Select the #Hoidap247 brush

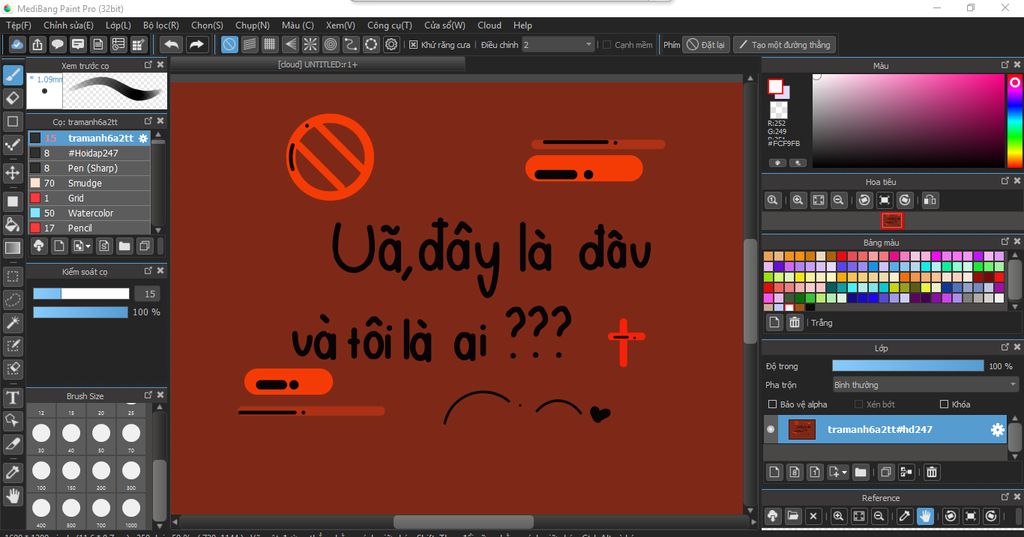[89, 153]
